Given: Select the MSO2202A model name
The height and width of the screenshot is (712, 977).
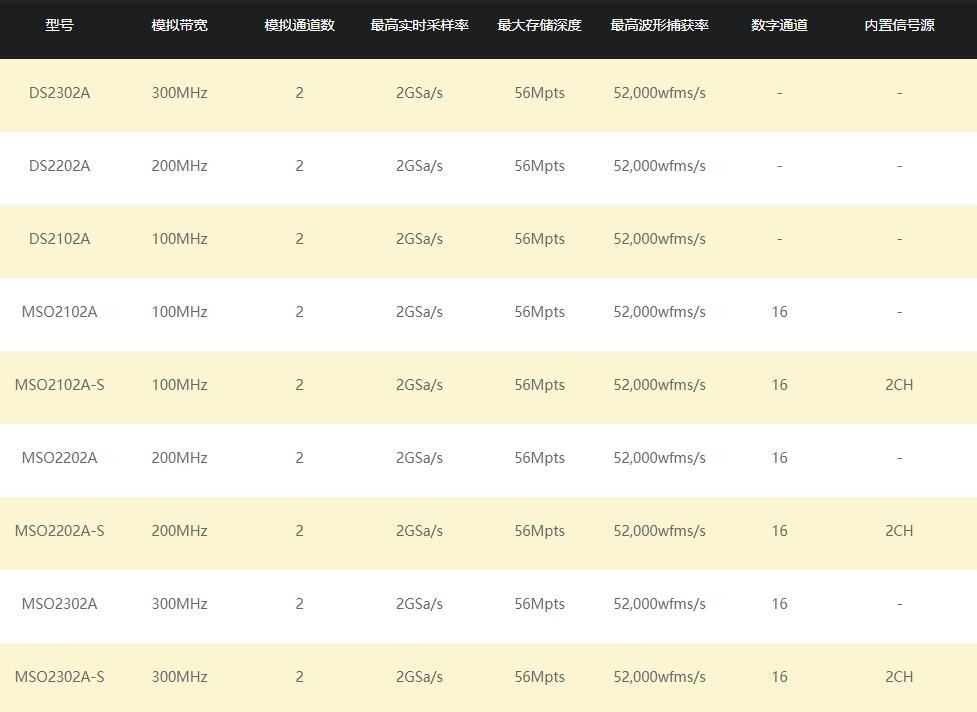Looking at the screenshot, I should (59, 458).
